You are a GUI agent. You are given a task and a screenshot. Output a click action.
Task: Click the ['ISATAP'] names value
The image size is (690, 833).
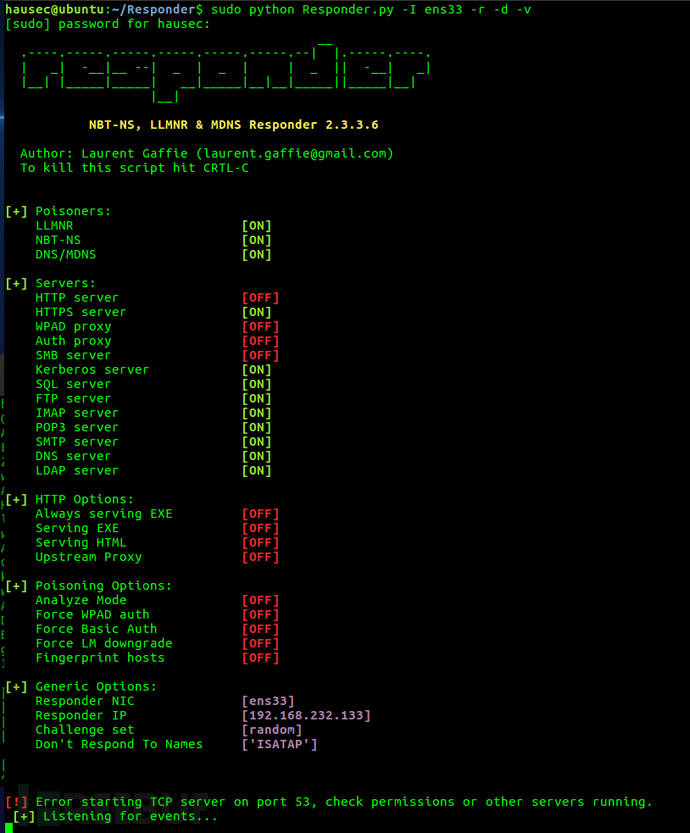[279, 744]
